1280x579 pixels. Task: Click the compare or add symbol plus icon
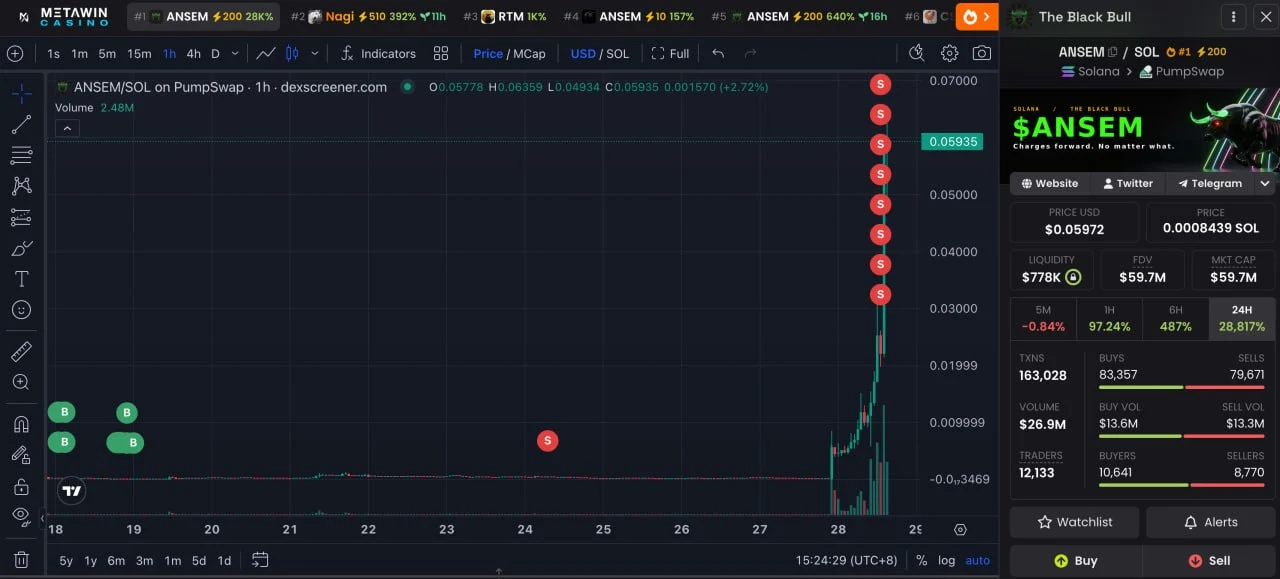pos(15,53)
